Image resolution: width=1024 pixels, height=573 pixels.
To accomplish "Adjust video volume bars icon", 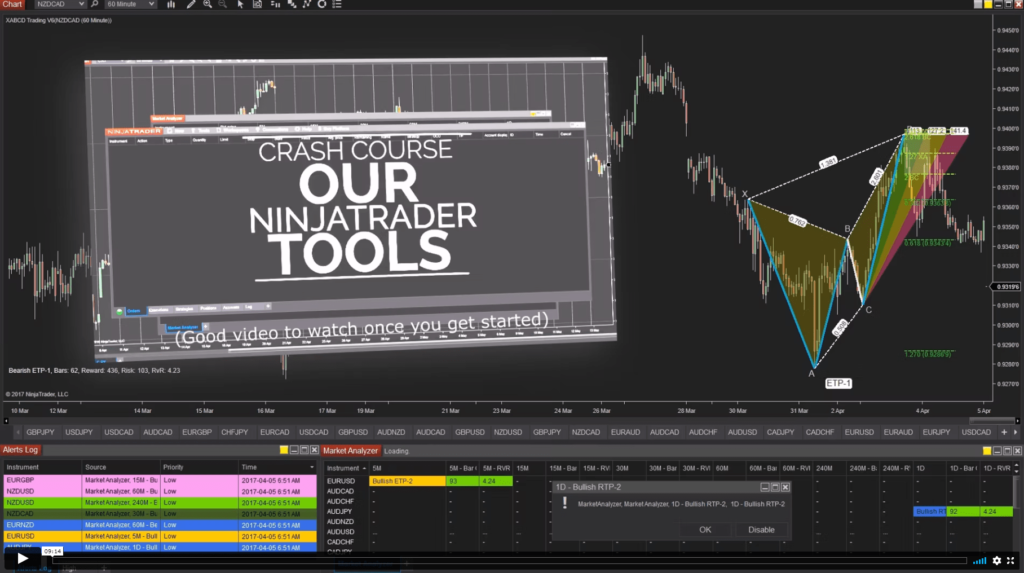I will coord(980,561).
